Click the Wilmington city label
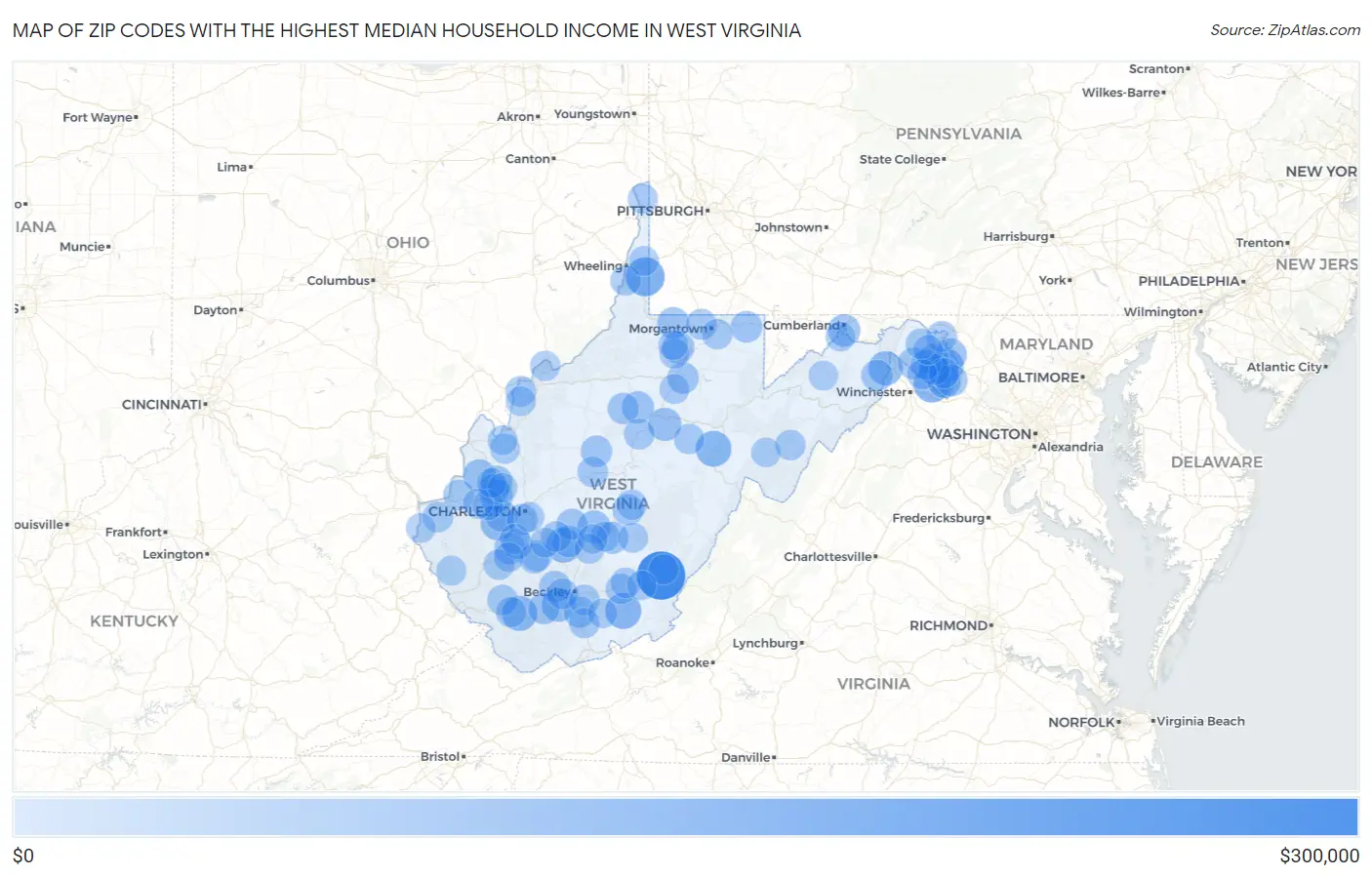 tap(1160, 312)
